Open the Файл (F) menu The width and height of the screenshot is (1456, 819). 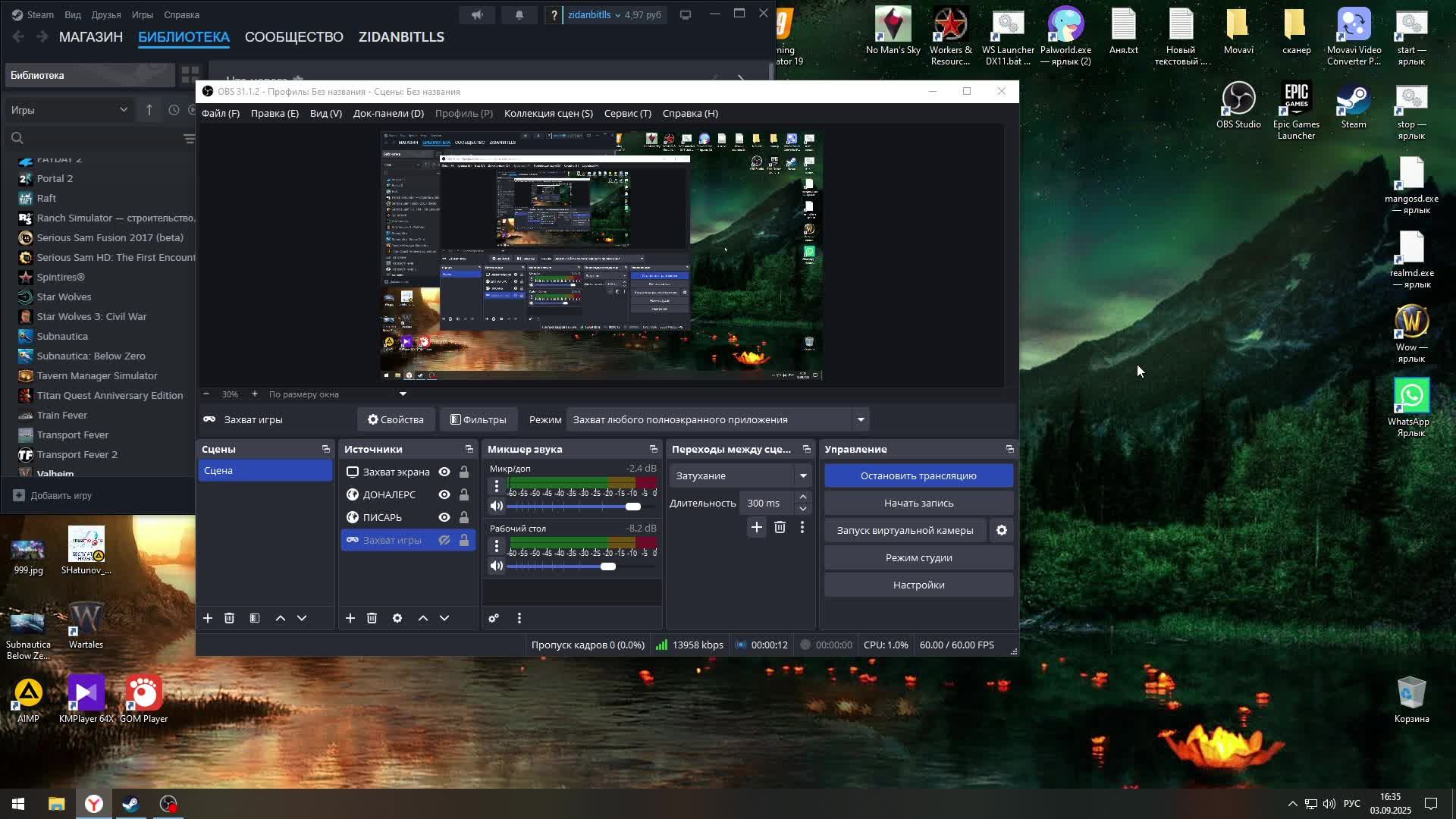(x=220, y=113)
